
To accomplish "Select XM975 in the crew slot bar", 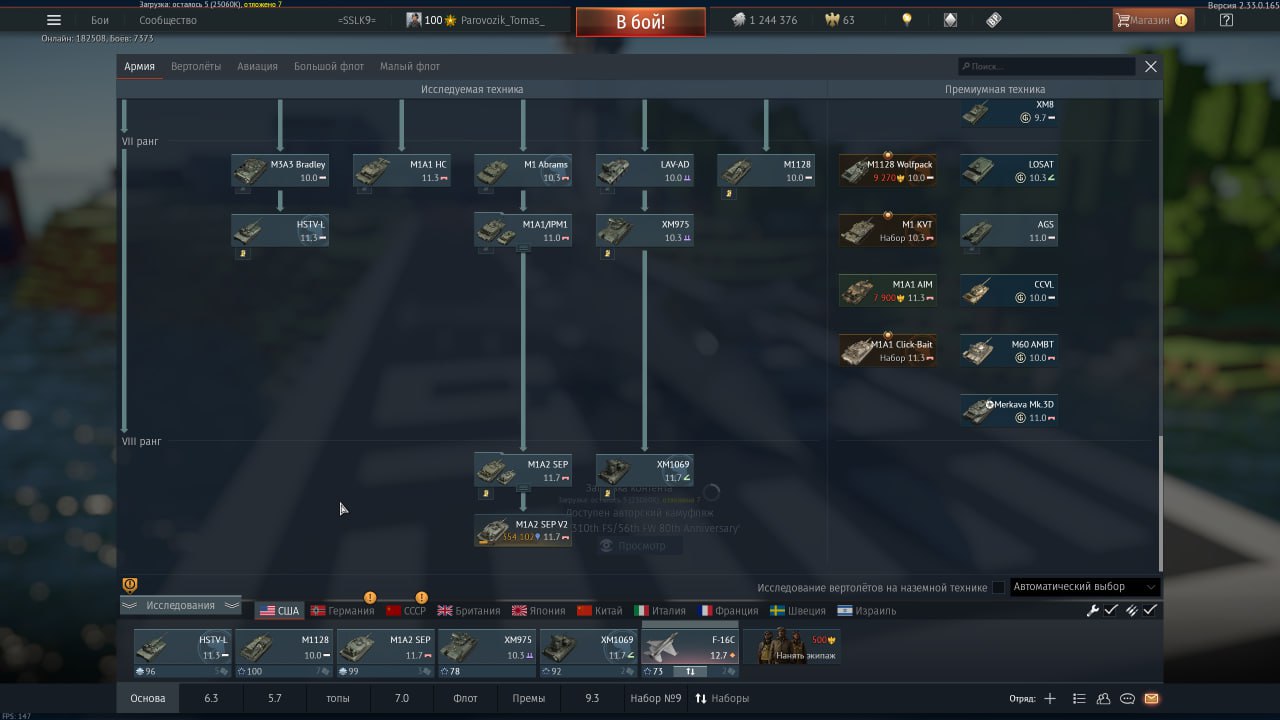I will [x=486, y=648].
